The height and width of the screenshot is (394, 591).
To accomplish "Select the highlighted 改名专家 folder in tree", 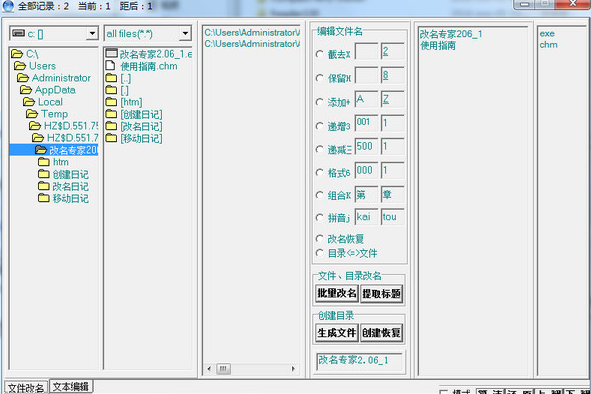I will click(x=54, y=150).
